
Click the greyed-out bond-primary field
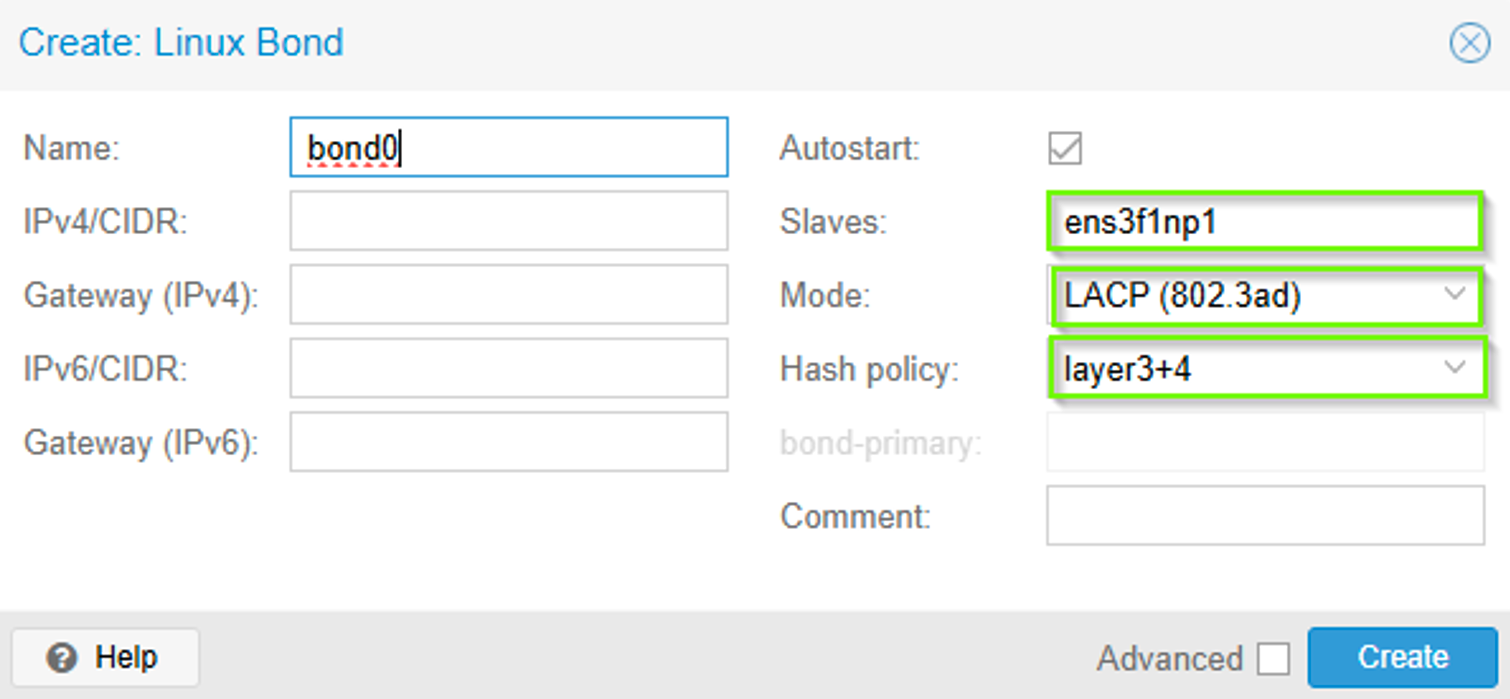[x=1264, y=442]
